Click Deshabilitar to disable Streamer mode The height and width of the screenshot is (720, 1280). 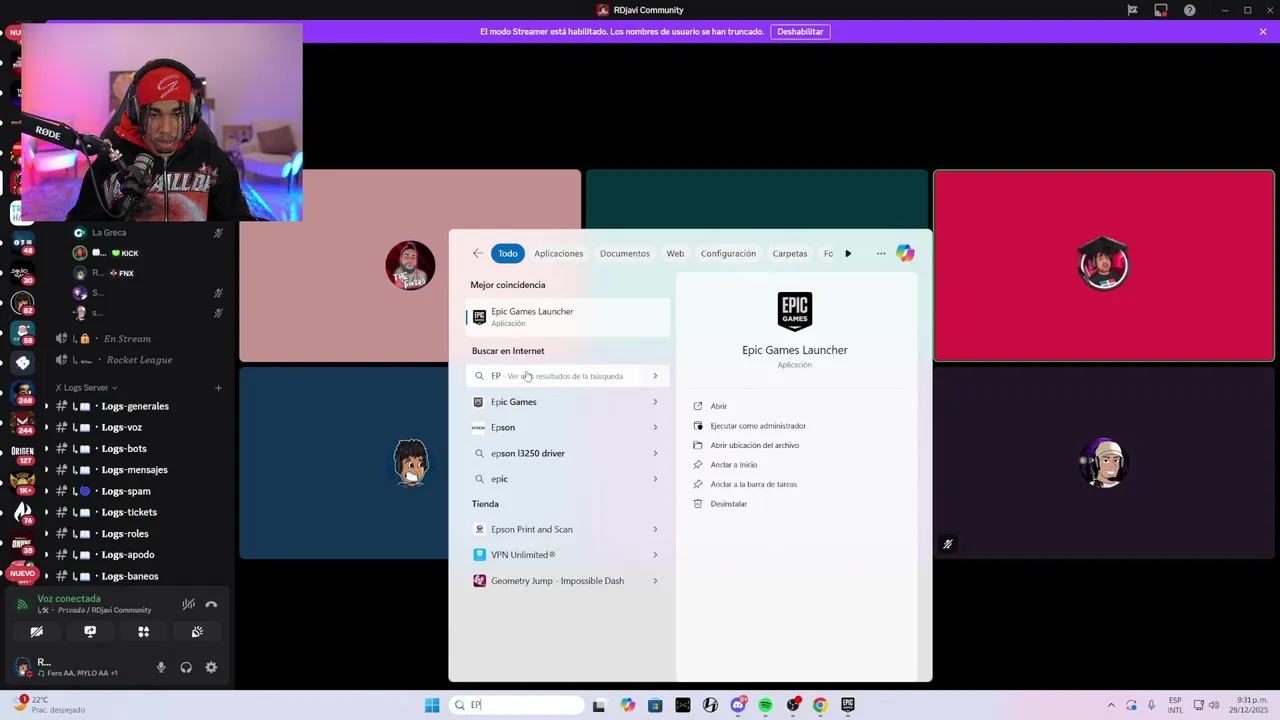(800, 32)
